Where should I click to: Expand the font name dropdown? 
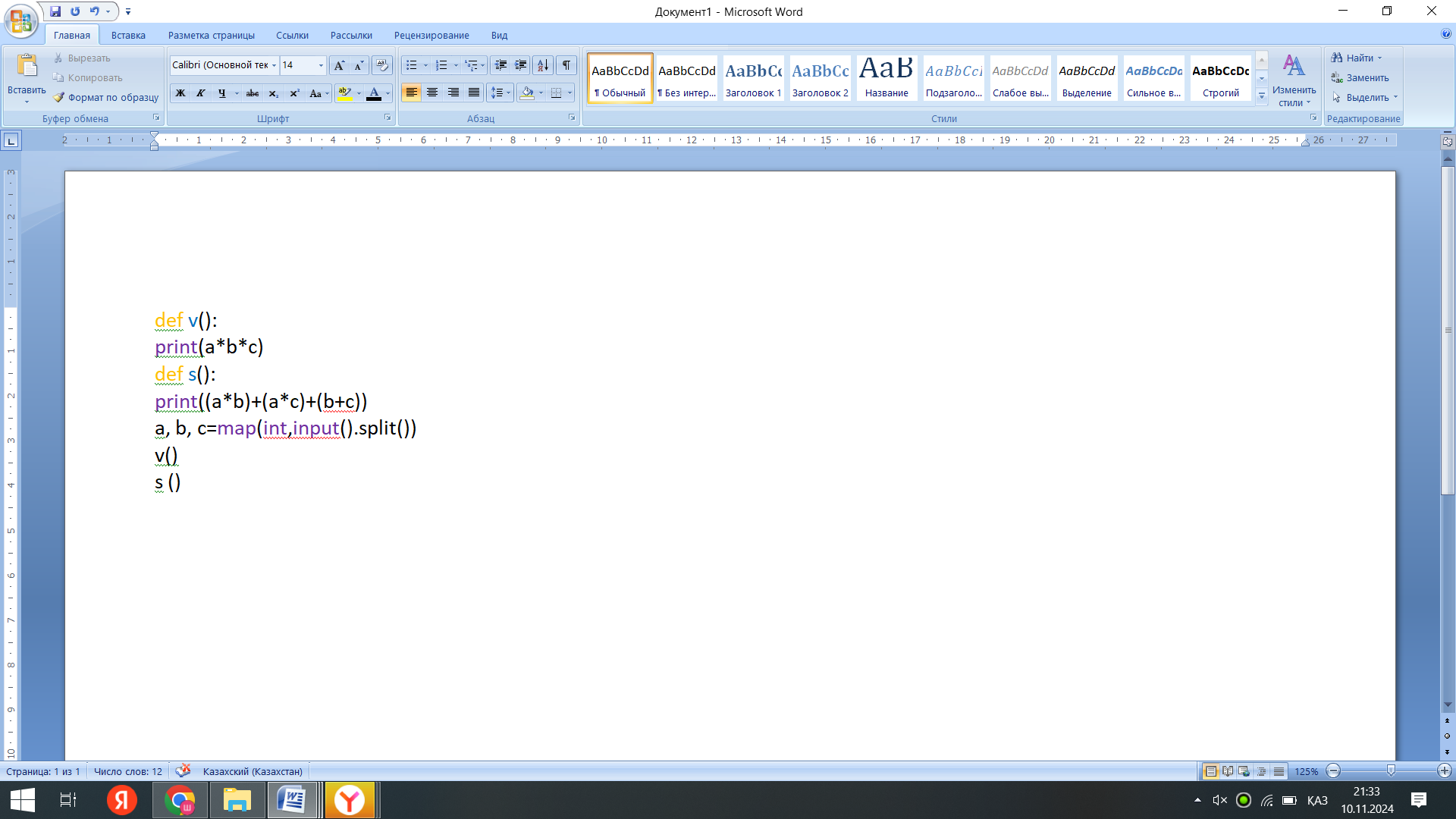point(274,65)
